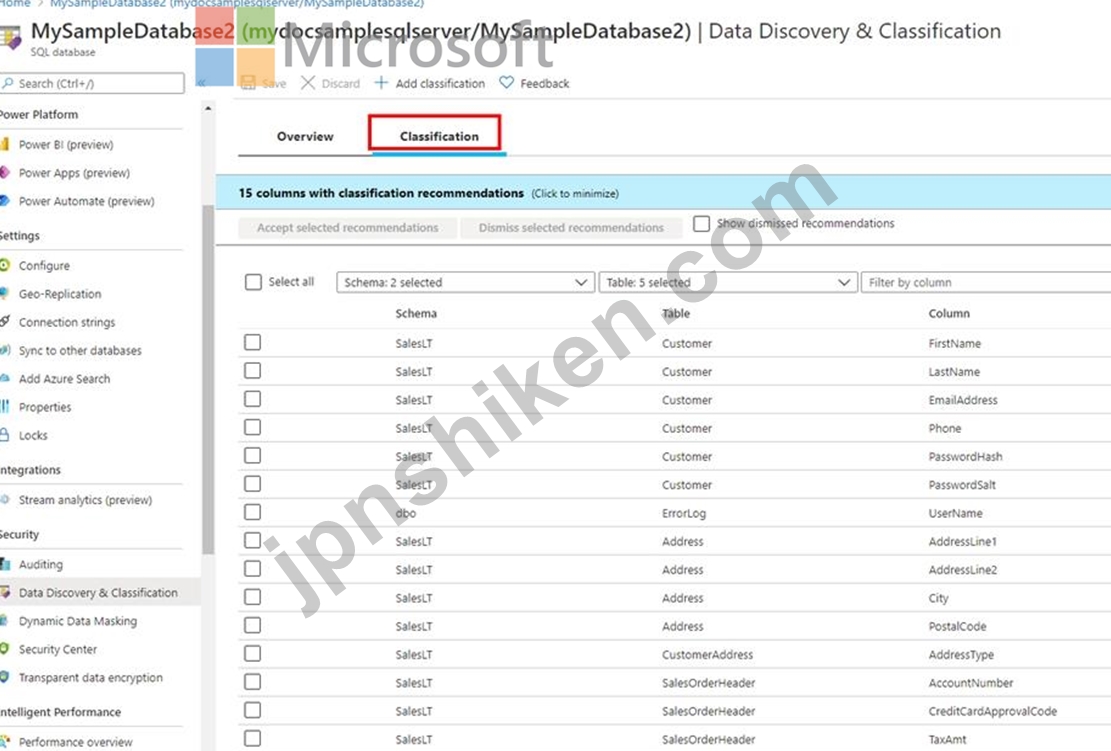
Task: Open Power BI (preview) icon
Action: point(4,145)
